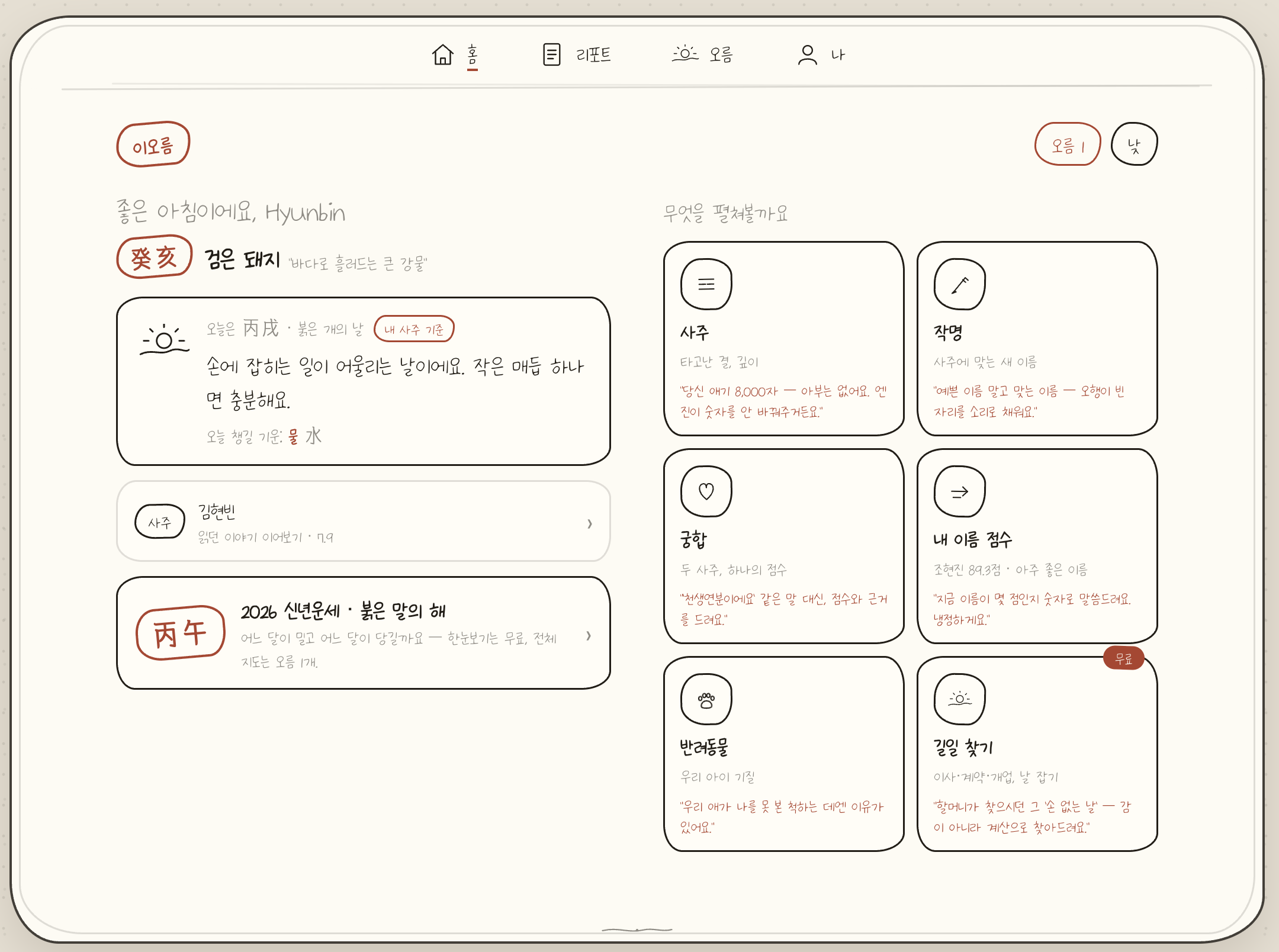This screenshot has width=1279, height=952.
Task: Click the 이오름 logo badge
Action: pos(153,145)
